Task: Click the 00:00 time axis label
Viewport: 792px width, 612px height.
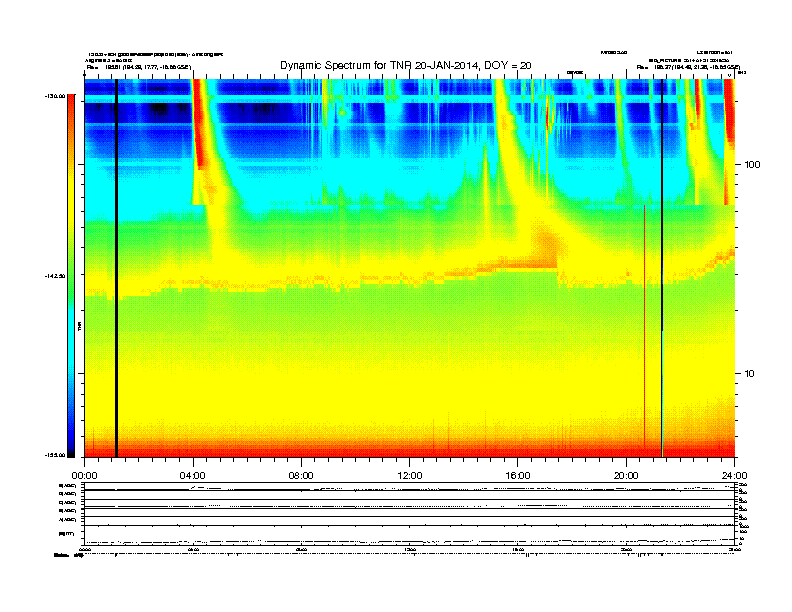Action: [x=84, y=476]
